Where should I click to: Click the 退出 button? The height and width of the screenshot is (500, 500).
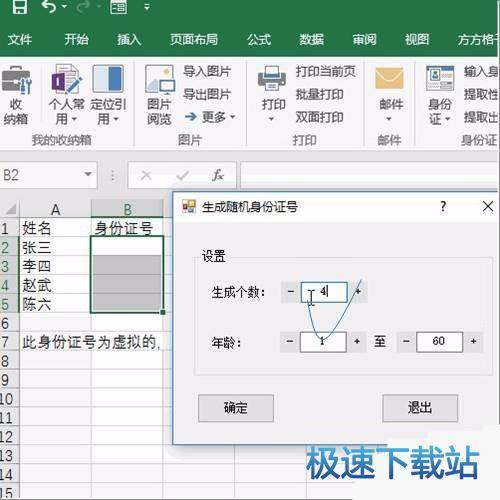coord(420,408)
